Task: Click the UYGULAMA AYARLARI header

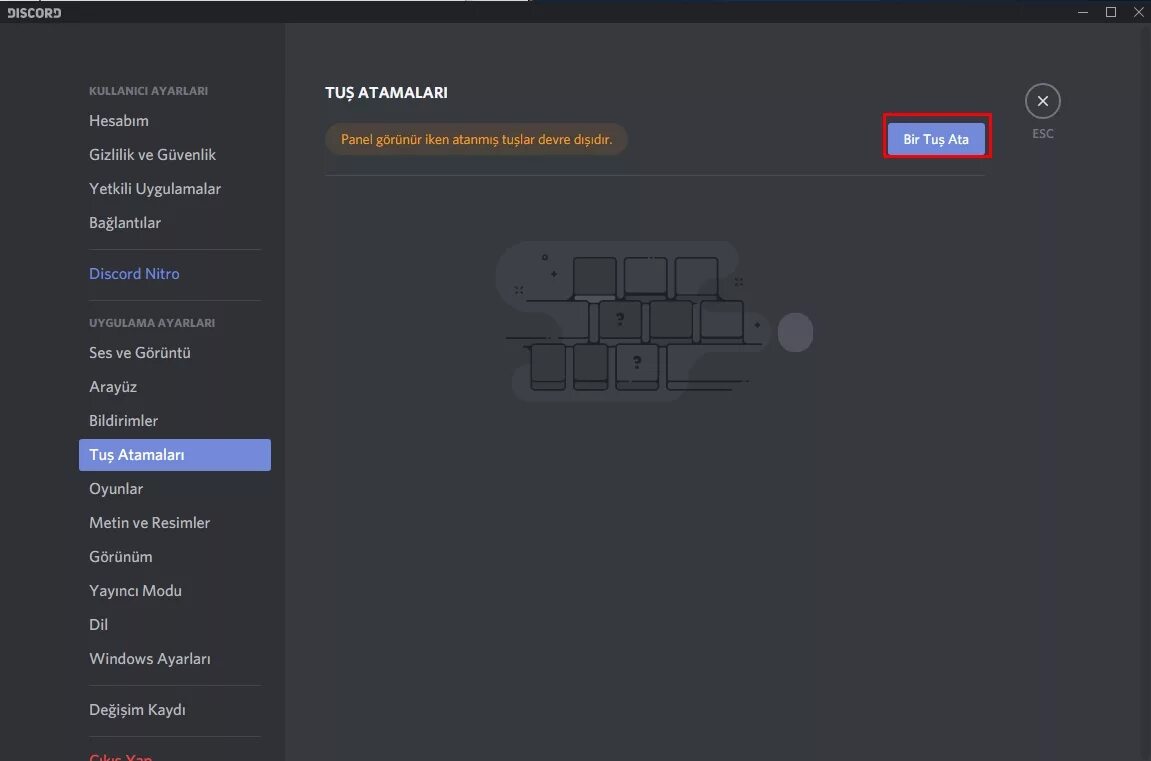Action: click(x=152, y=323)
